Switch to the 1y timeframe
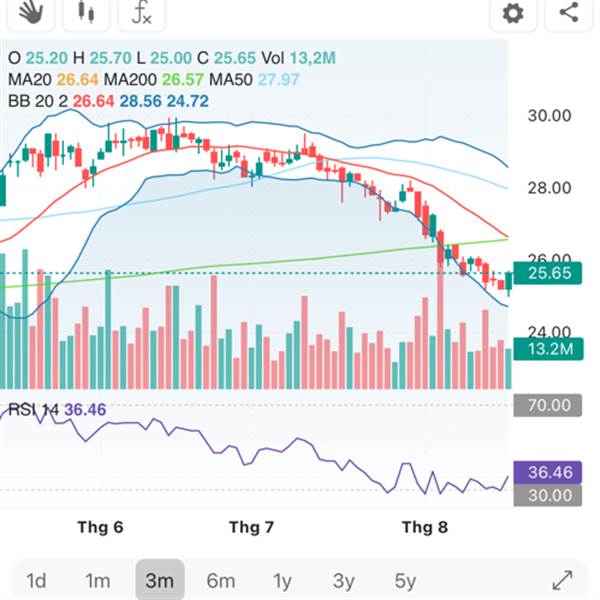 click(x=282, y=581)
